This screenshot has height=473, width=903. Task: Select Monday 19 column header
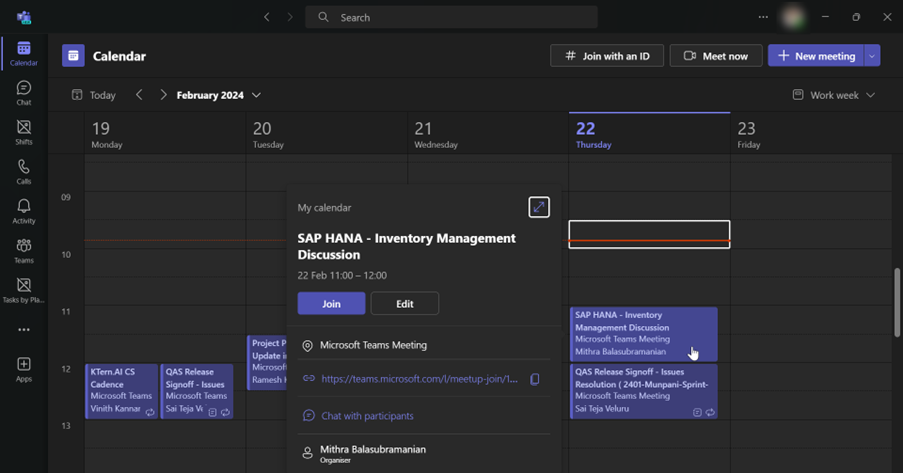(165, 135)
